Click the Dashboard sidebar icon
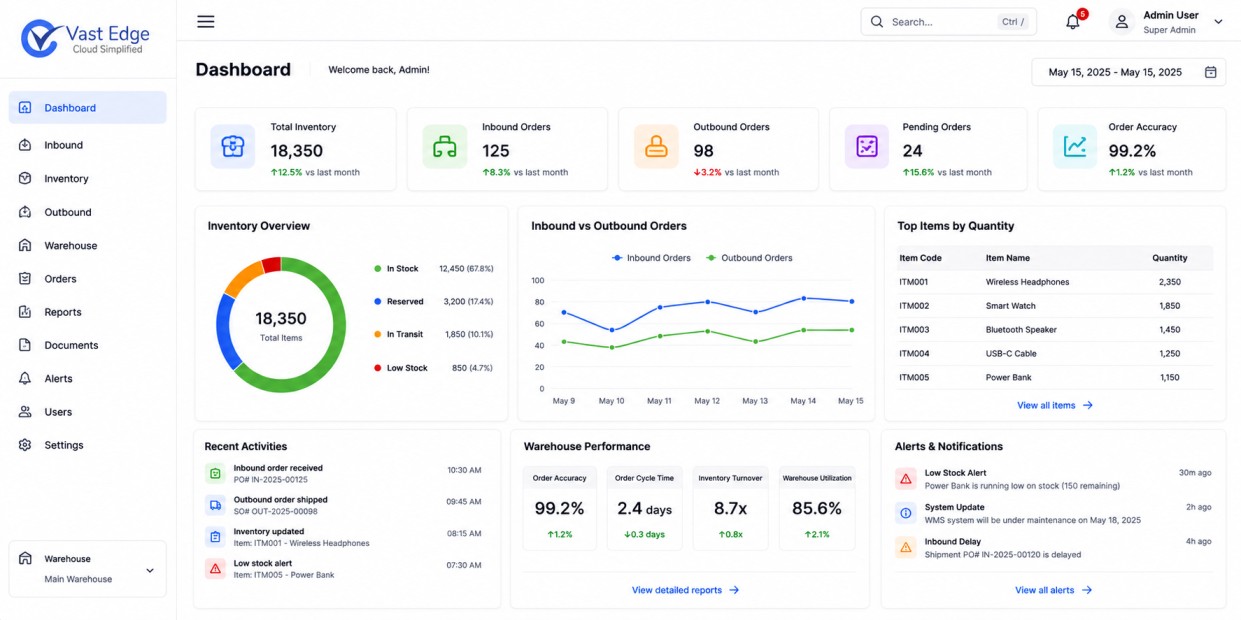The image size is (1241, 620). [x=25, y=108]
